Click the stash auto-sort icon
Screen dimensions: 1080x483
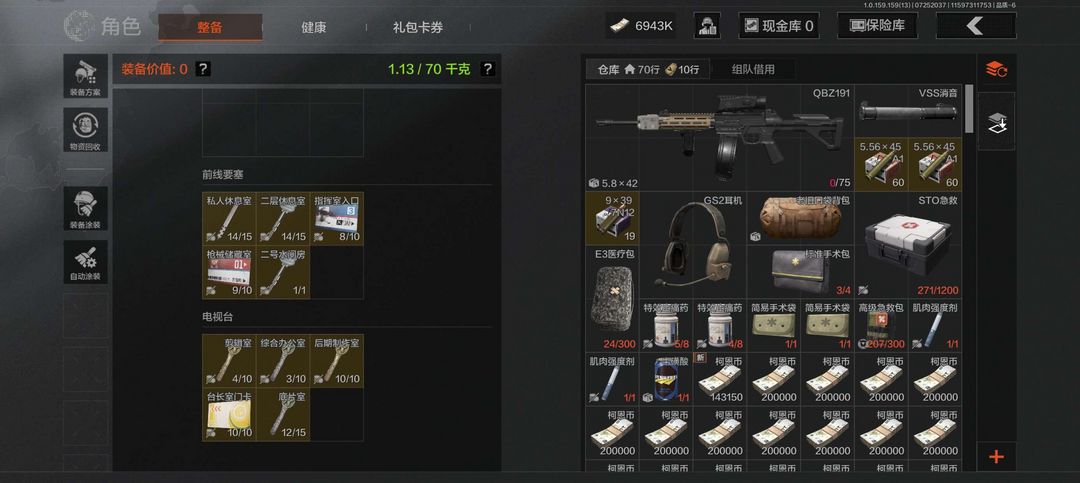coord(996,70)
